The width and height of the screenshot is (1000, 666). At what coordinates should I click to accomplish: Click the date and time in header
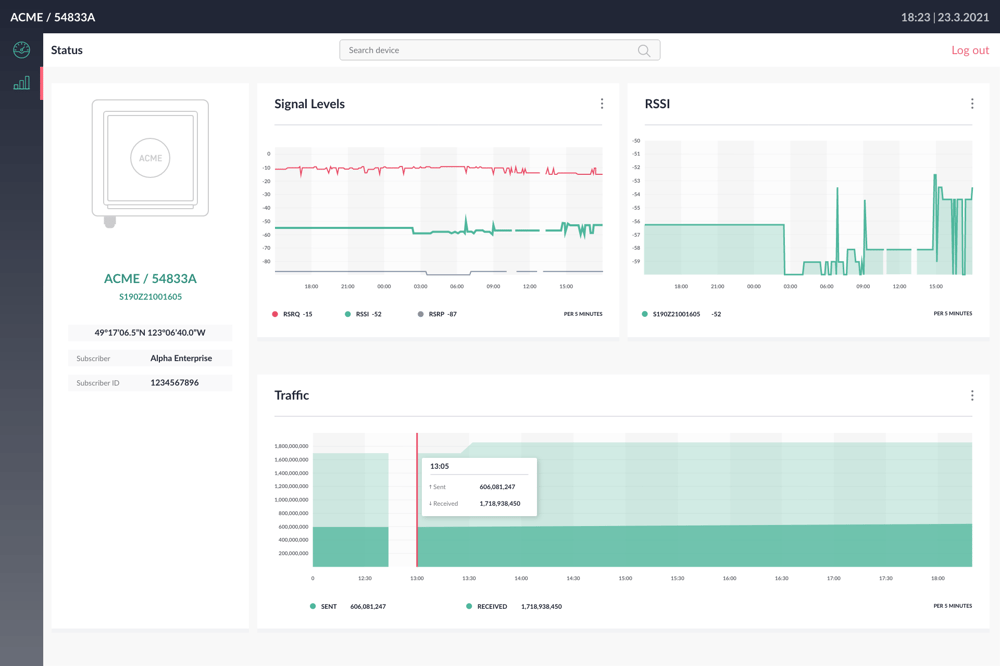coord(945,17)
